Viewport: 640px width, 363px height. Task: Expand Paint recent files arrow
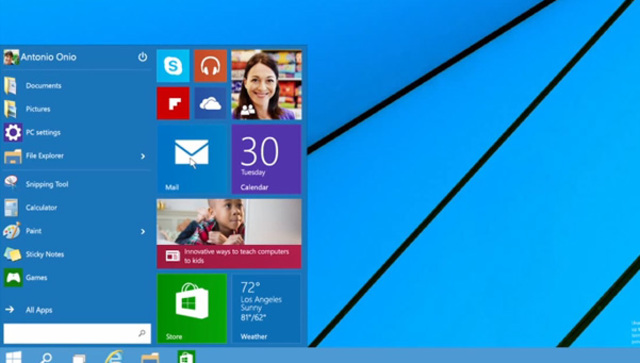(143, 232)
